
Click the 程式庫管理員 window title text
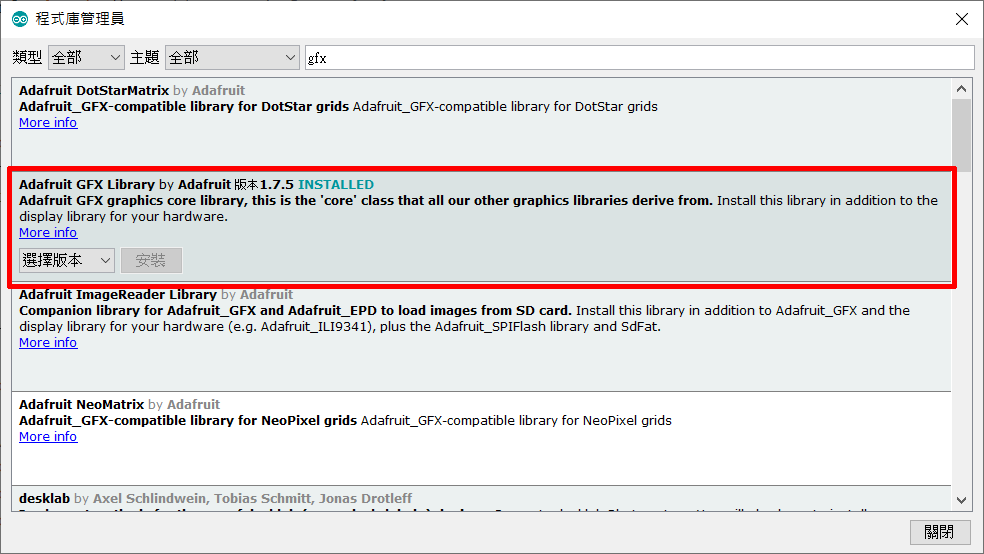click(x=79, y=19)
